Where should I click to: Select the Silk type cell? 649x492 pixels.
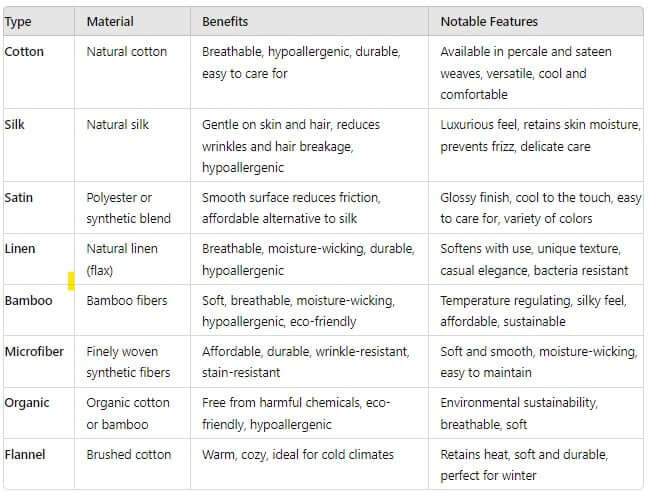(x=15, y=125)
